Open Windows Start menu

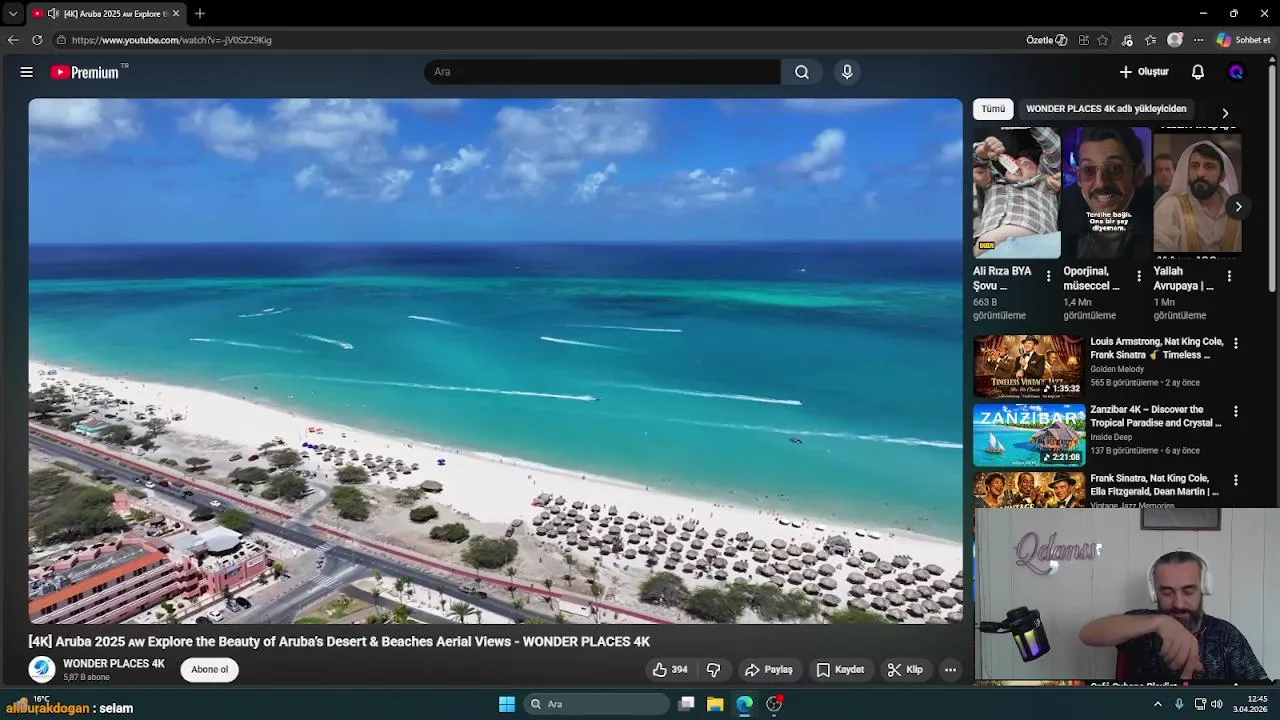(507, 704)
